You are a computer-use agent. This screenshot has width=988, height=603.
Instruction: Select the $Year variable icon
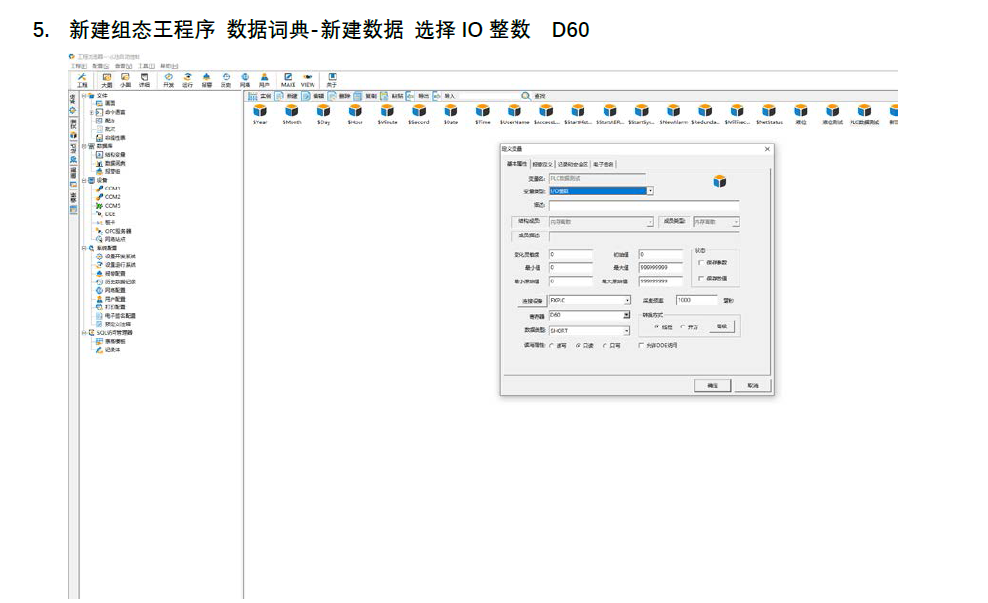[x=260, y=111]
